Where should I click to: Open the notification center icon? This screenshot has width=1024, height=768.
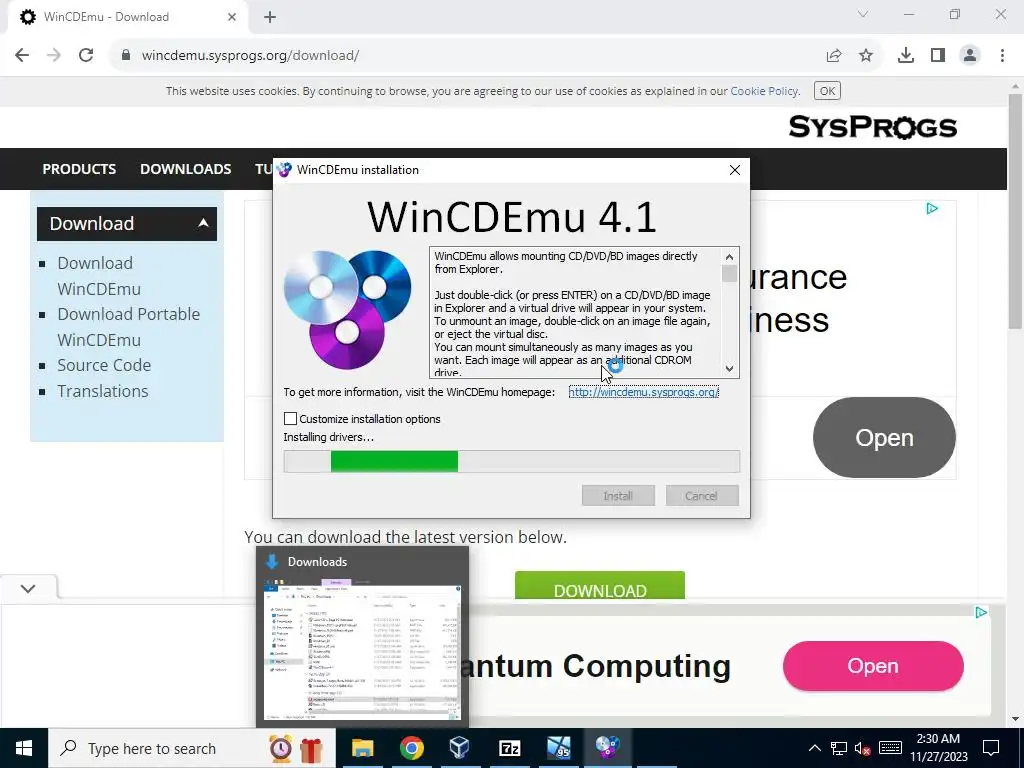[991, 748]
